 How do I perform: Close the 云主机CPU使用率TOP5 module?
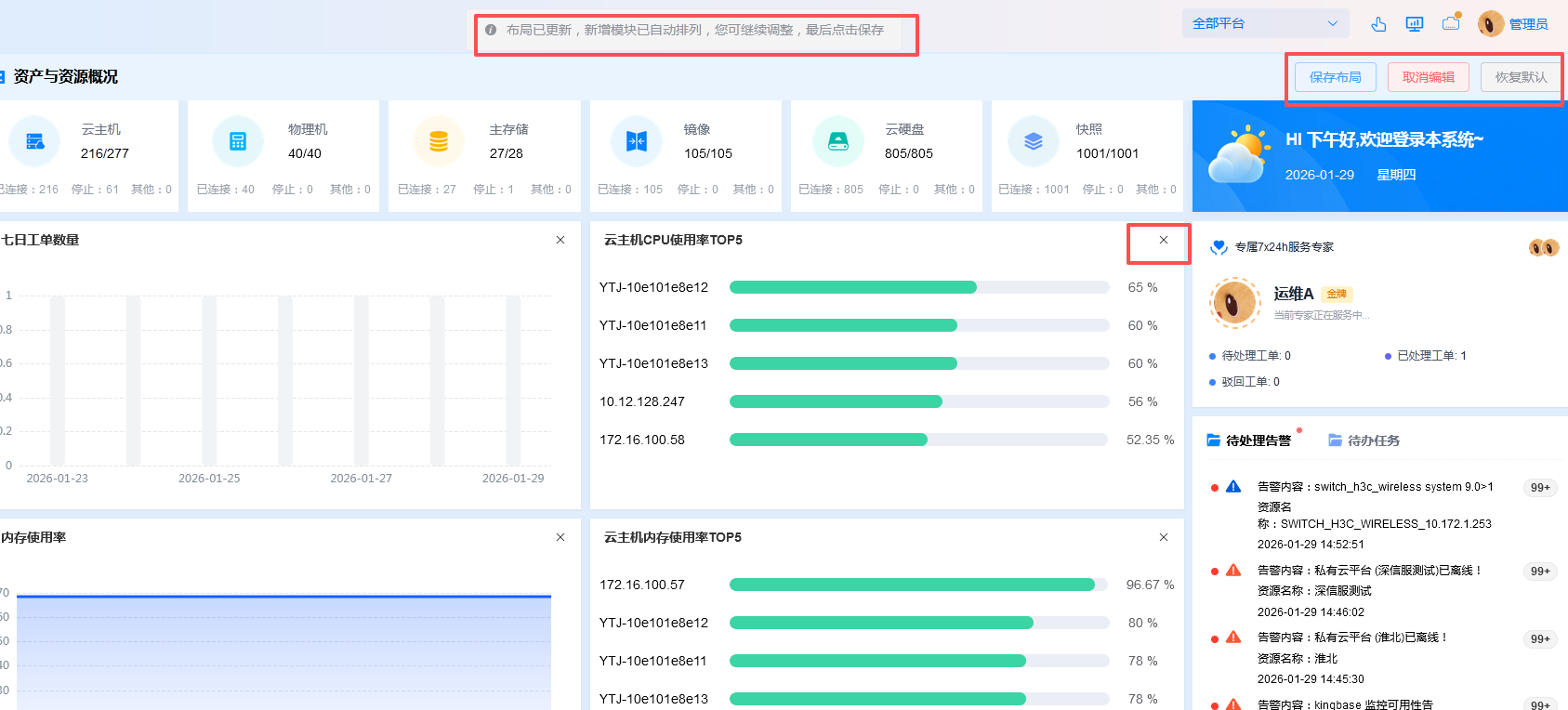click(1164, 240)
